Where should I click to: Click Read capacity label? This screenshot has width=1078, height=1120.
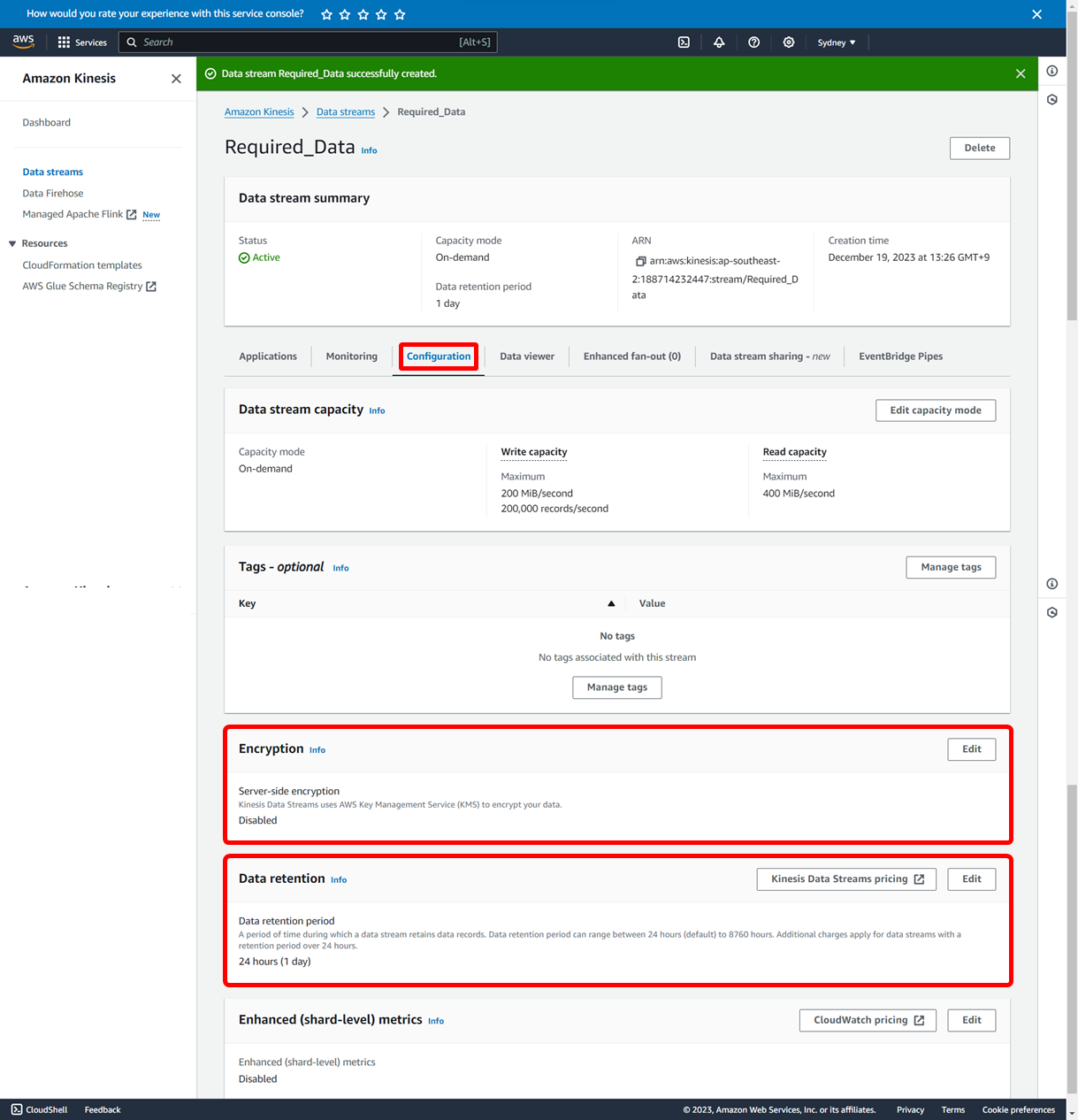tap(795, 452)
